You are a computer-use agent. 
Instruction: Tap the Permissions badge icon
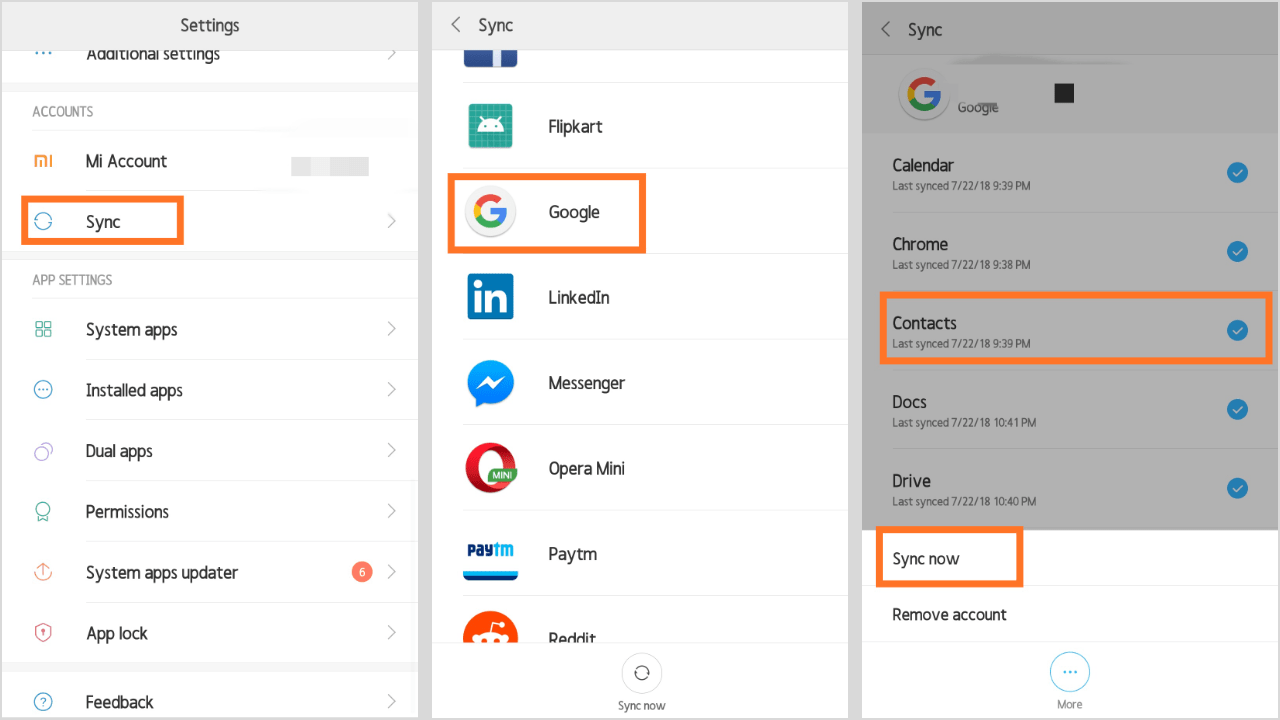tap(43, 511)
